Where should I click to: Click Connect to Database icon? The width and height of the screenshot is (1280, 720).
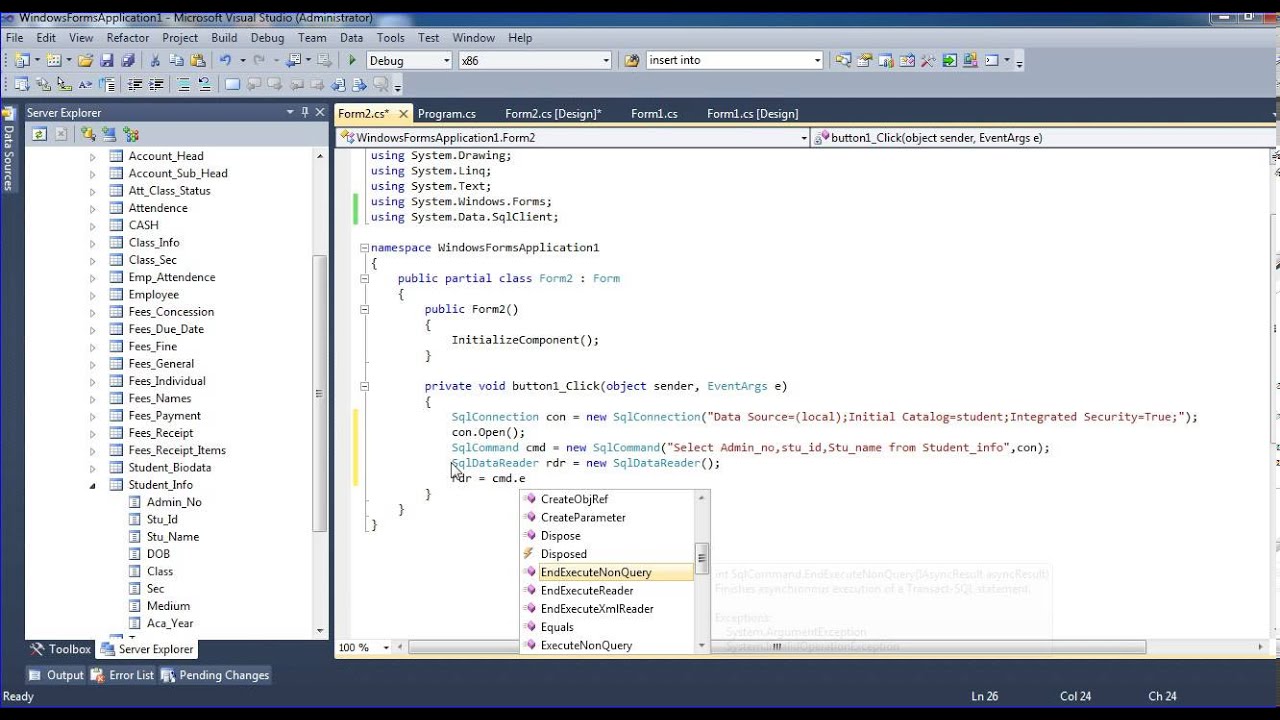[x=88, y=134]
